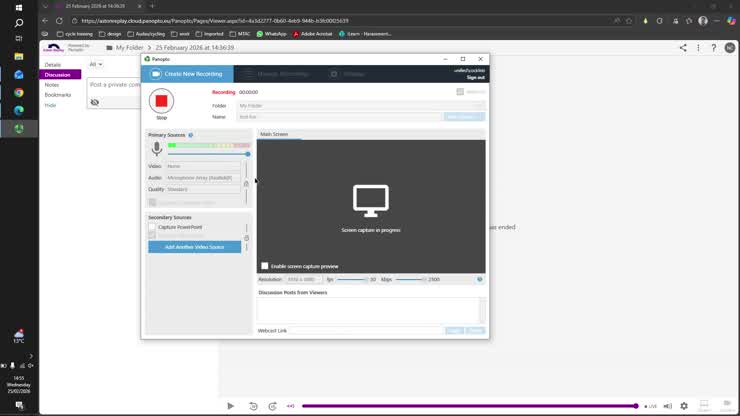The height and width of the screenshot is (416, 740).
Task: Stop the recording with the red Stop button
Action: pyautogui.click(x=161, y=101)
